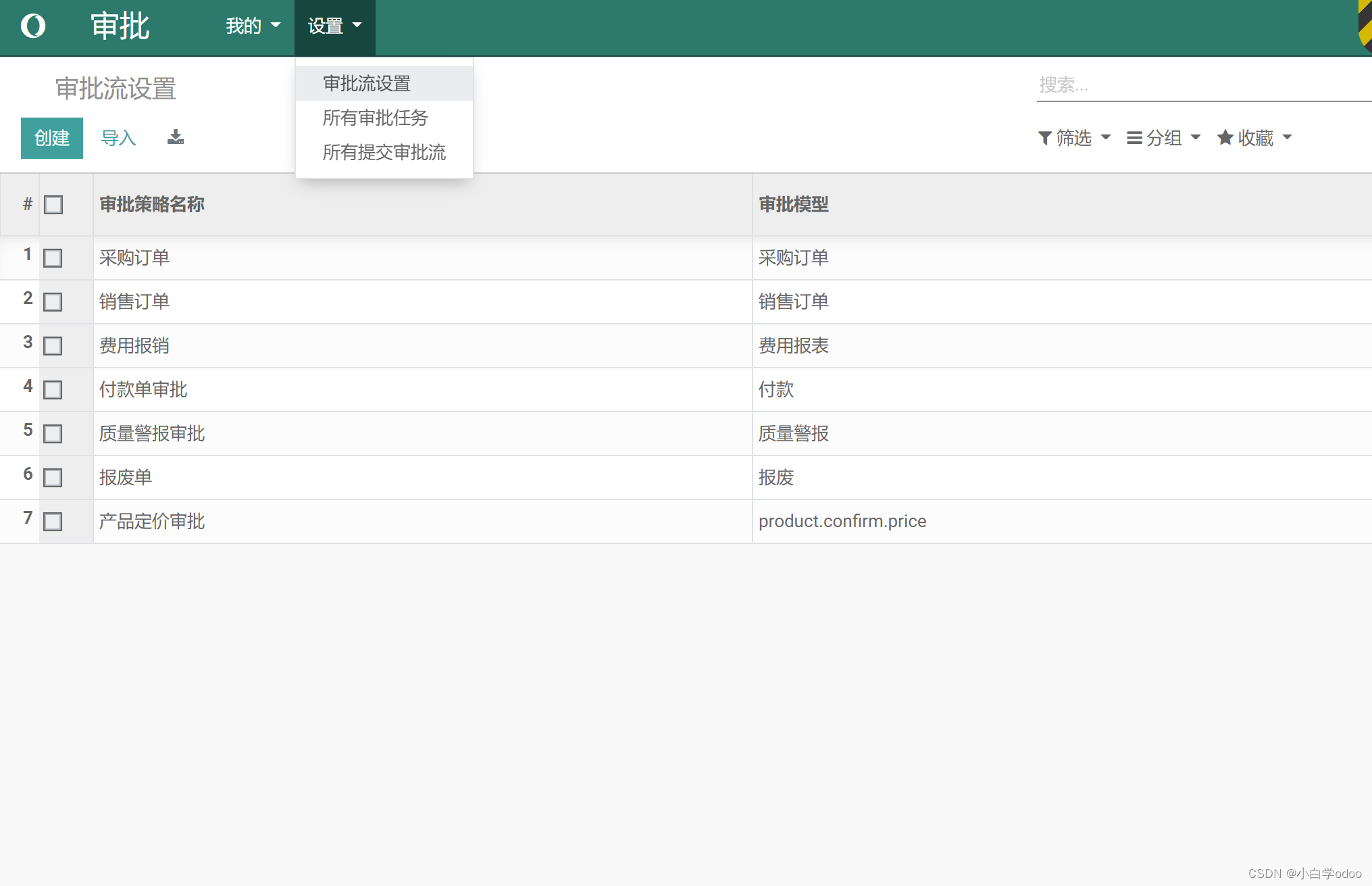1372x886 pixels.
Task: Choose 所有提交审批流 from the menu
Action: pyautogui.click(x=384, y=153)
